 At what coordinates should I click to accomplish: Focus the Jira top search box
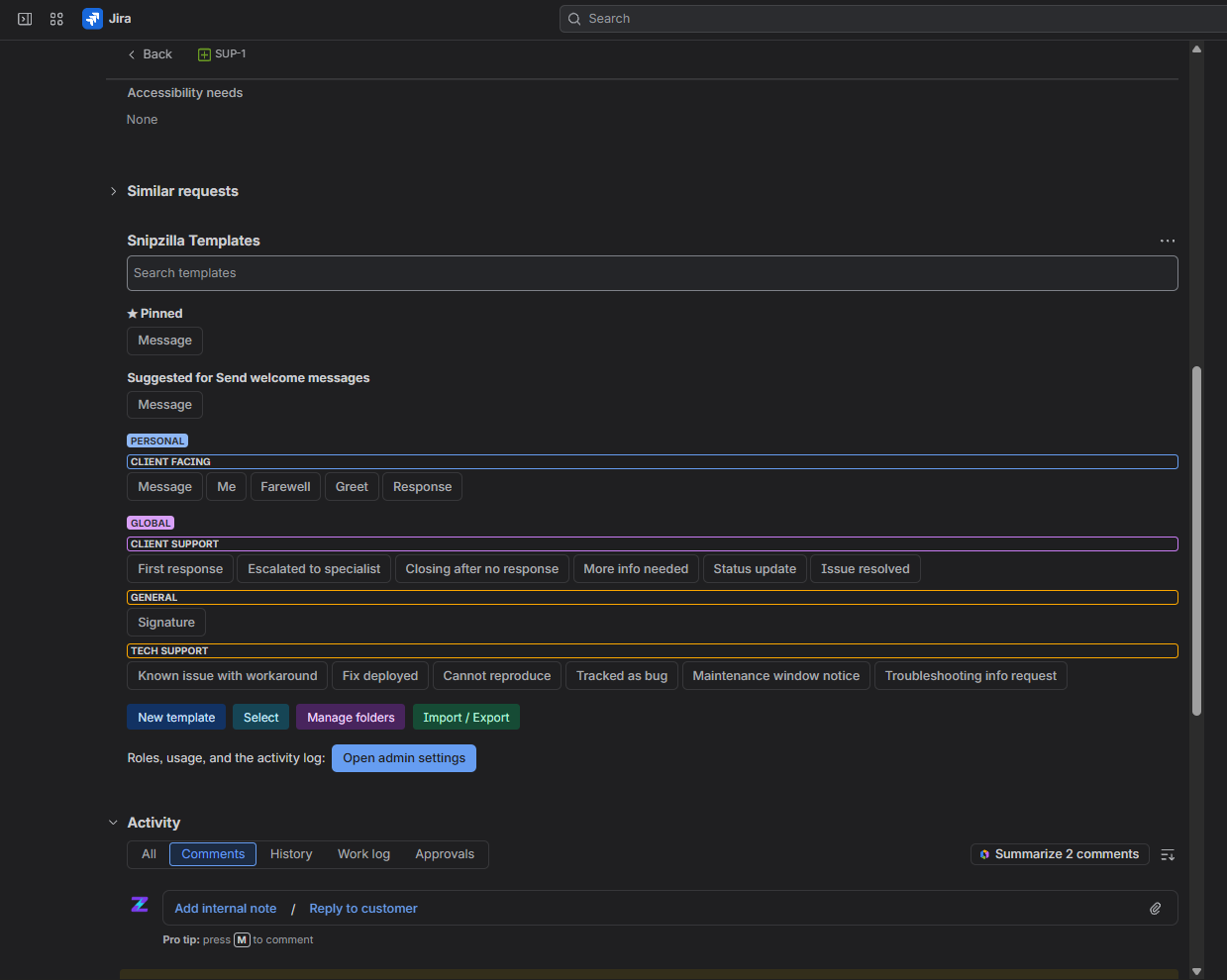[891, 19]
